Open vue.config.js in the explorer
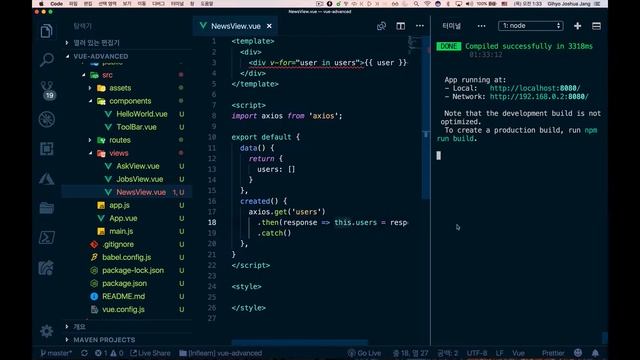 pyautogui.click(x=123, y=310)
